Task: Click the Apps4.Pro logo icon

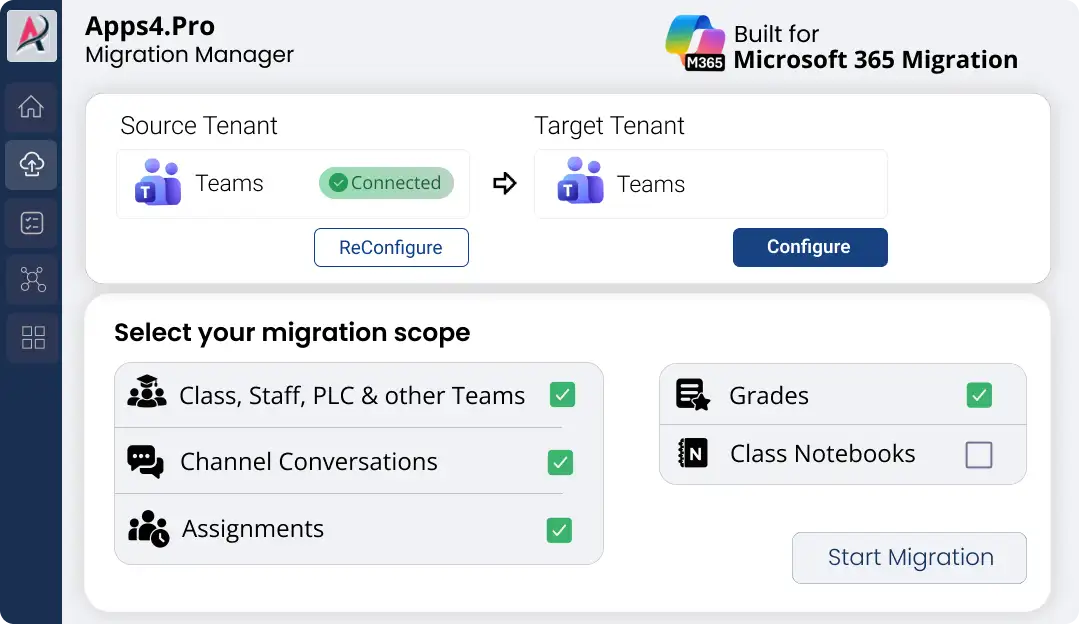Action: (x=32, y=36)
